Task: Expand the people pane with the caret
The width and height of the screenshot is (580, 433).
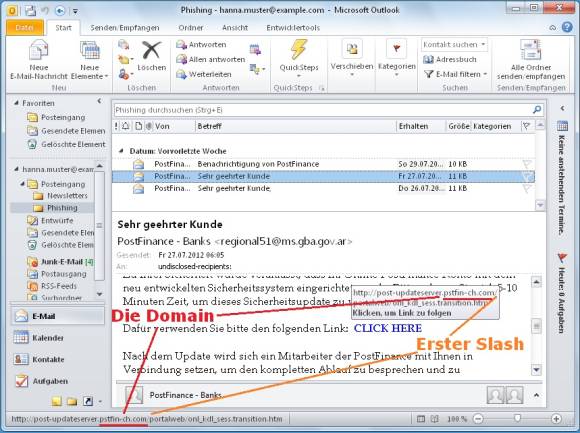Action: tap(536, 396)
